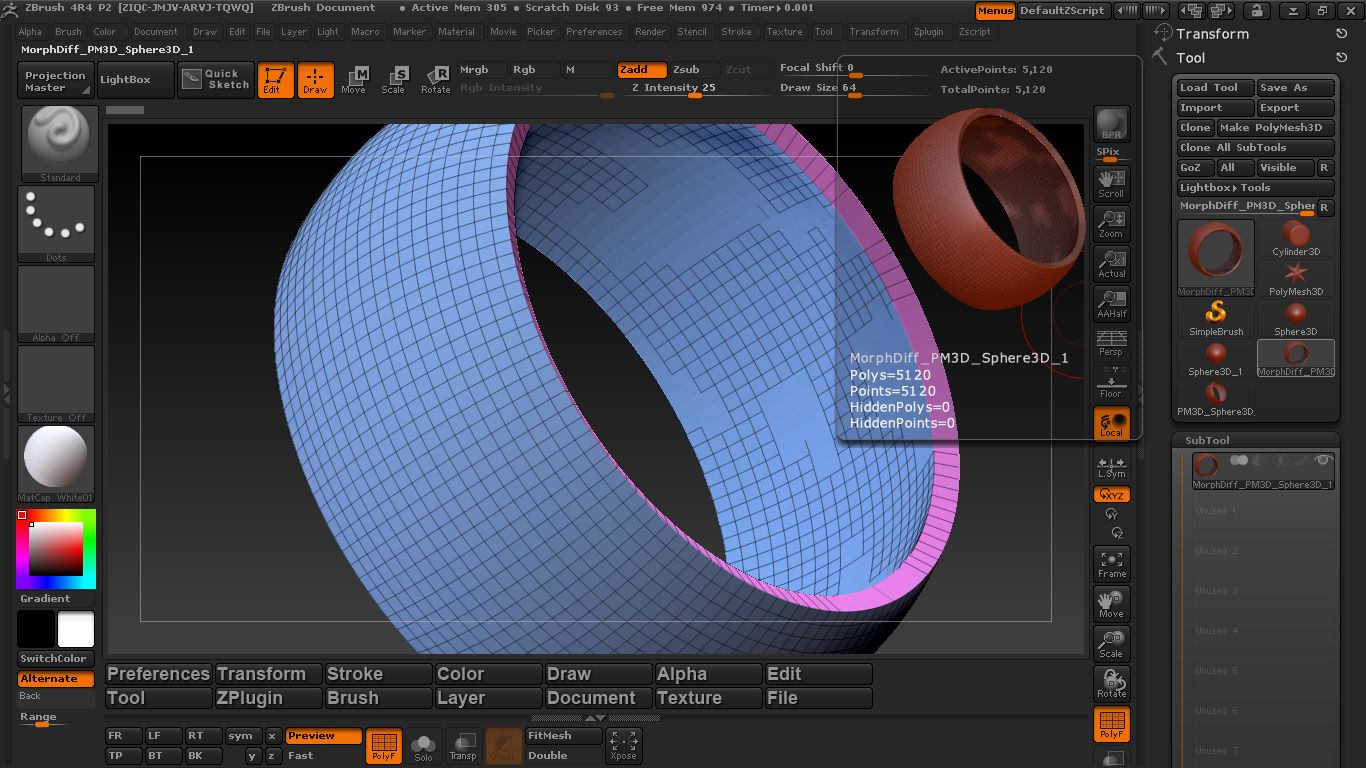Viewport: 1366px width, 768px height.
Task: Expand the Transform palette header
Action: 1212,34
